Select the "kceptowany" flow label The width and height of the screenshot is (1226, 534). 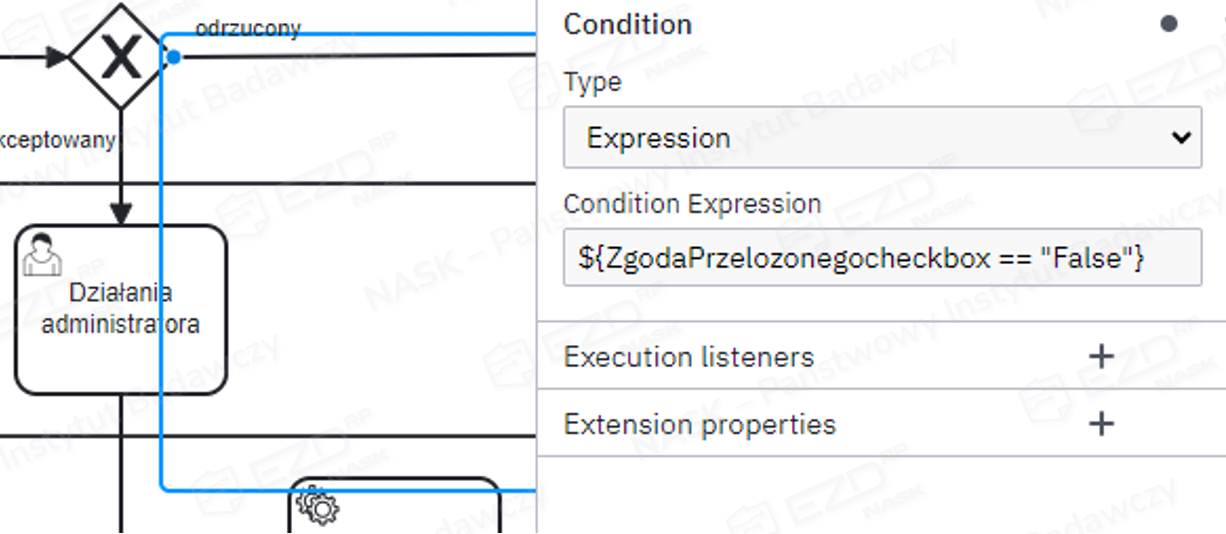tap(58, 140)
